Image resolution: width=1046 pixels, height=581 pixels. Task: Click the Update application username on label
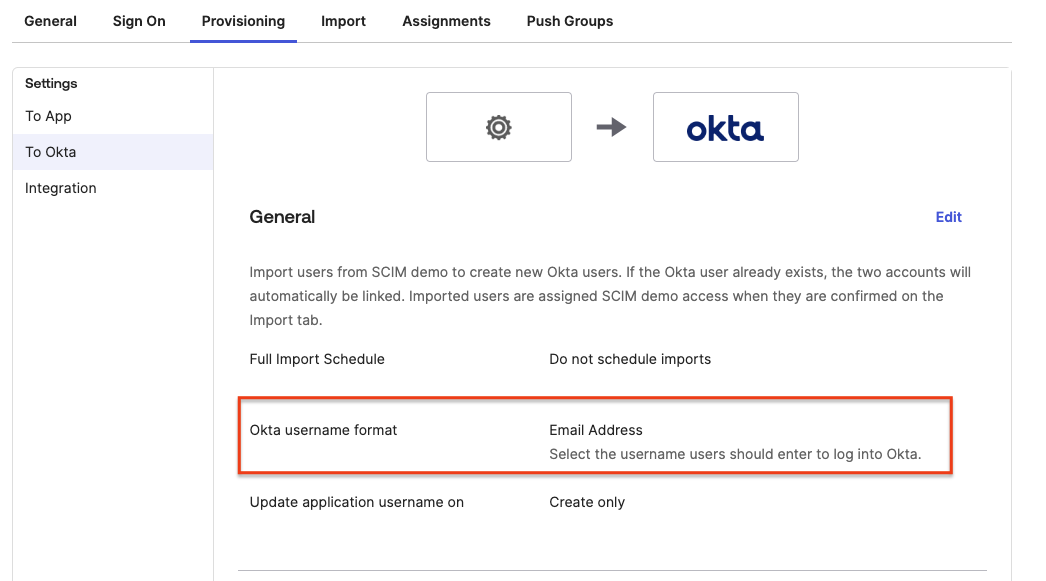click(x=356, y=502)
